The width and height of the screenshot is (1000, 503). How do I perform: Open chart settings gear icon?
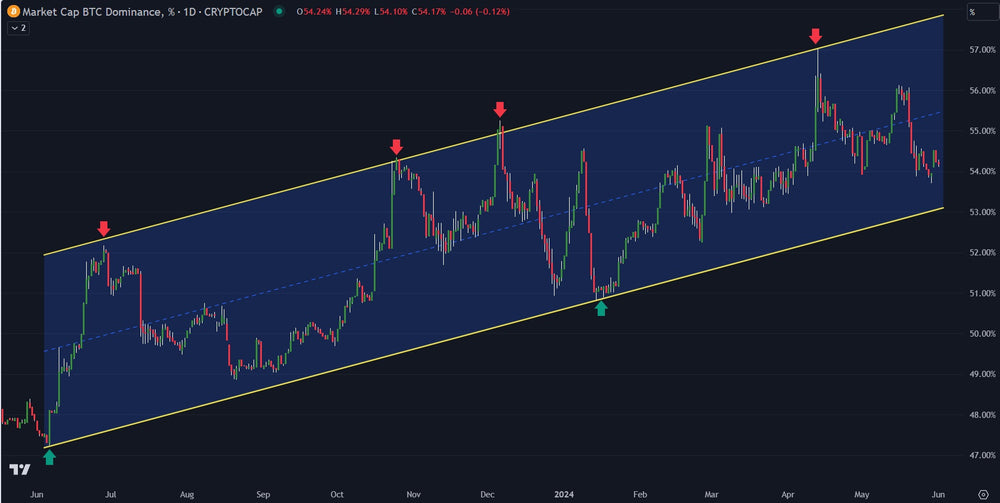[x=982, y=494]
